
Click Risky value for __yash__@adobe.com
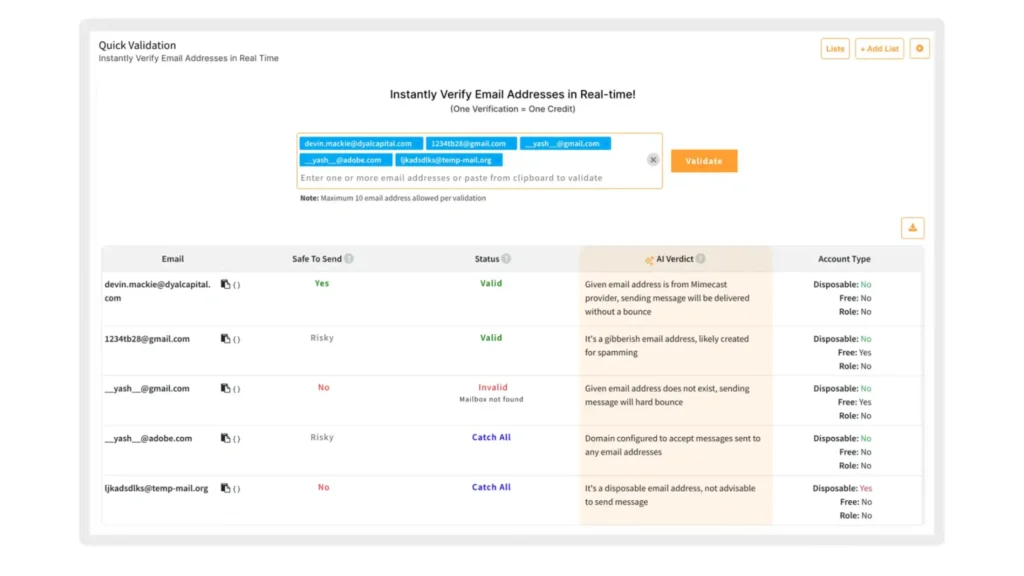(322, 438)
